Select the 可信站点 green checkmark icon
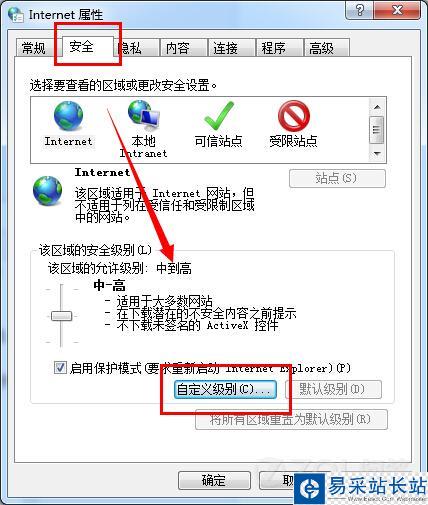 (218, 115)
